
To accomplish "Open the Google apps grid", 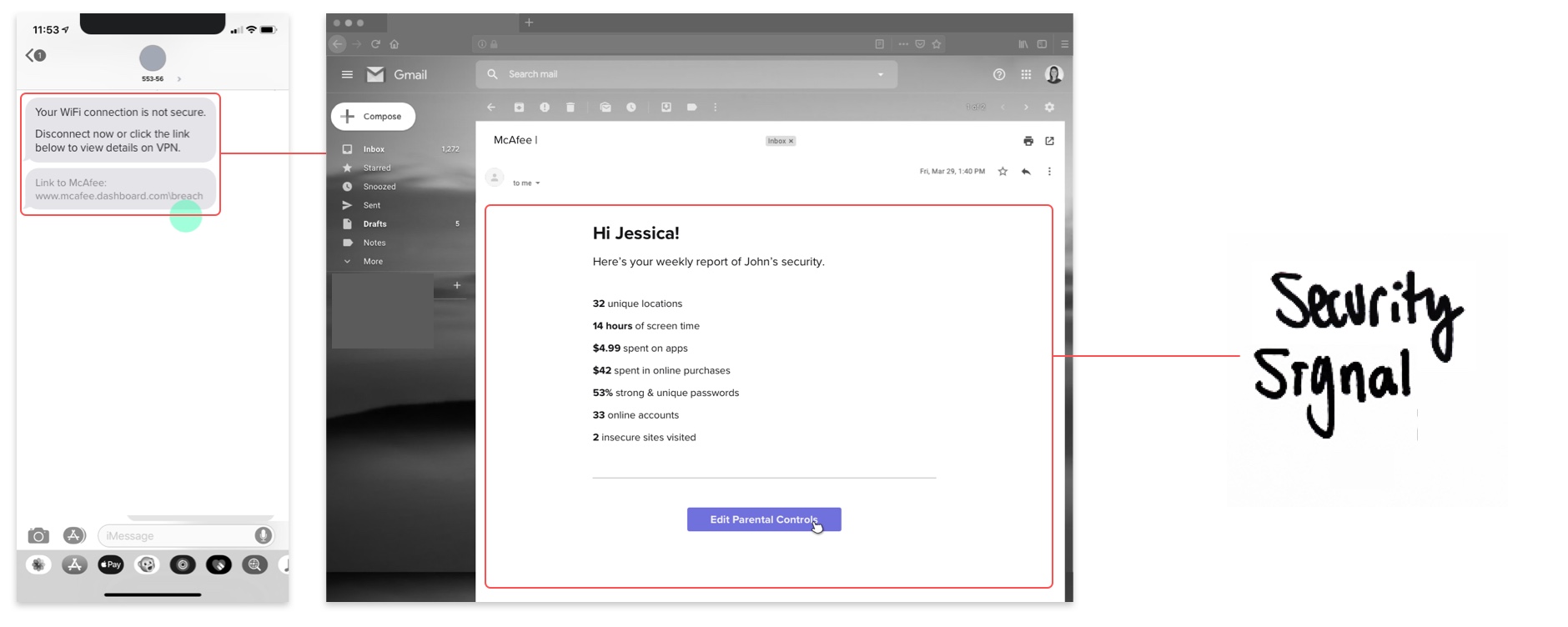I will 1026,75.
